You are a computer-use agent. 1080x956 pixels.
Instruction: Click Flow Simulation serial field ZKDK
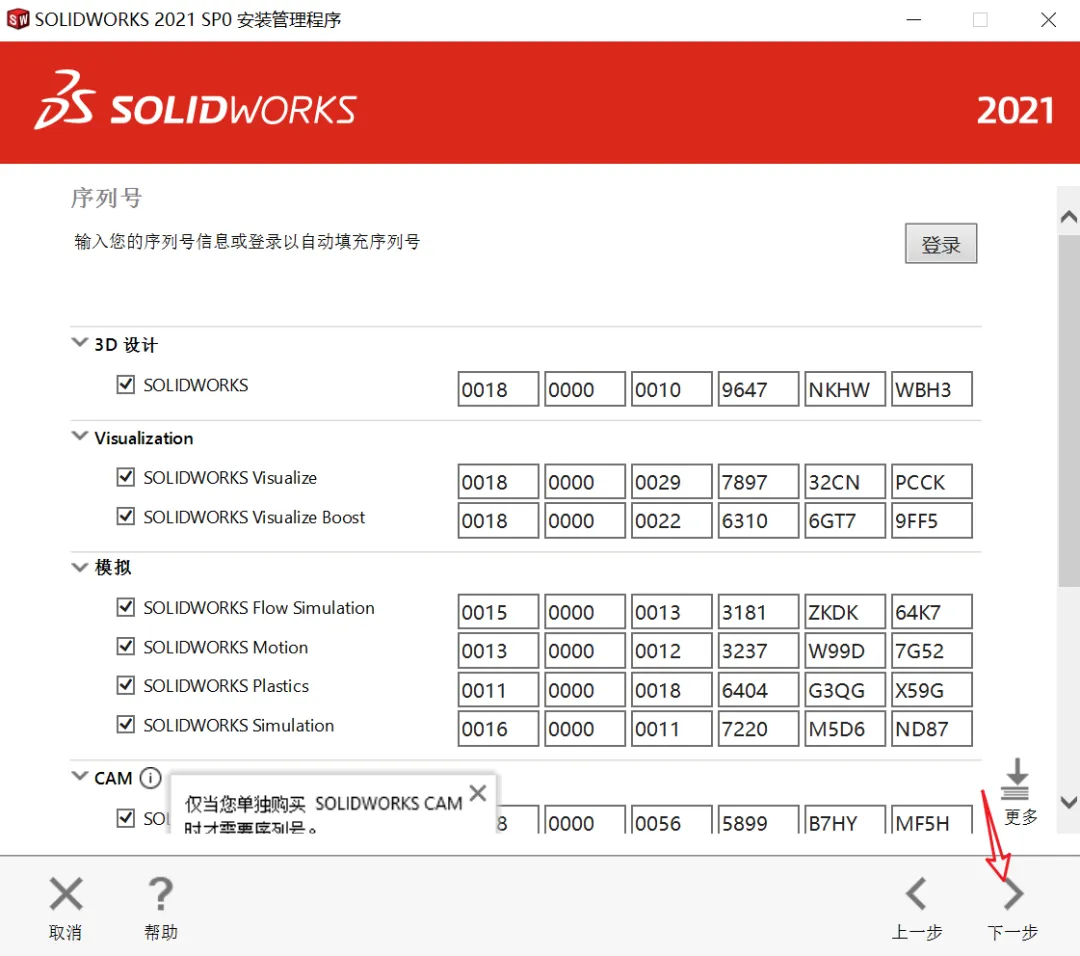point(845,612)
